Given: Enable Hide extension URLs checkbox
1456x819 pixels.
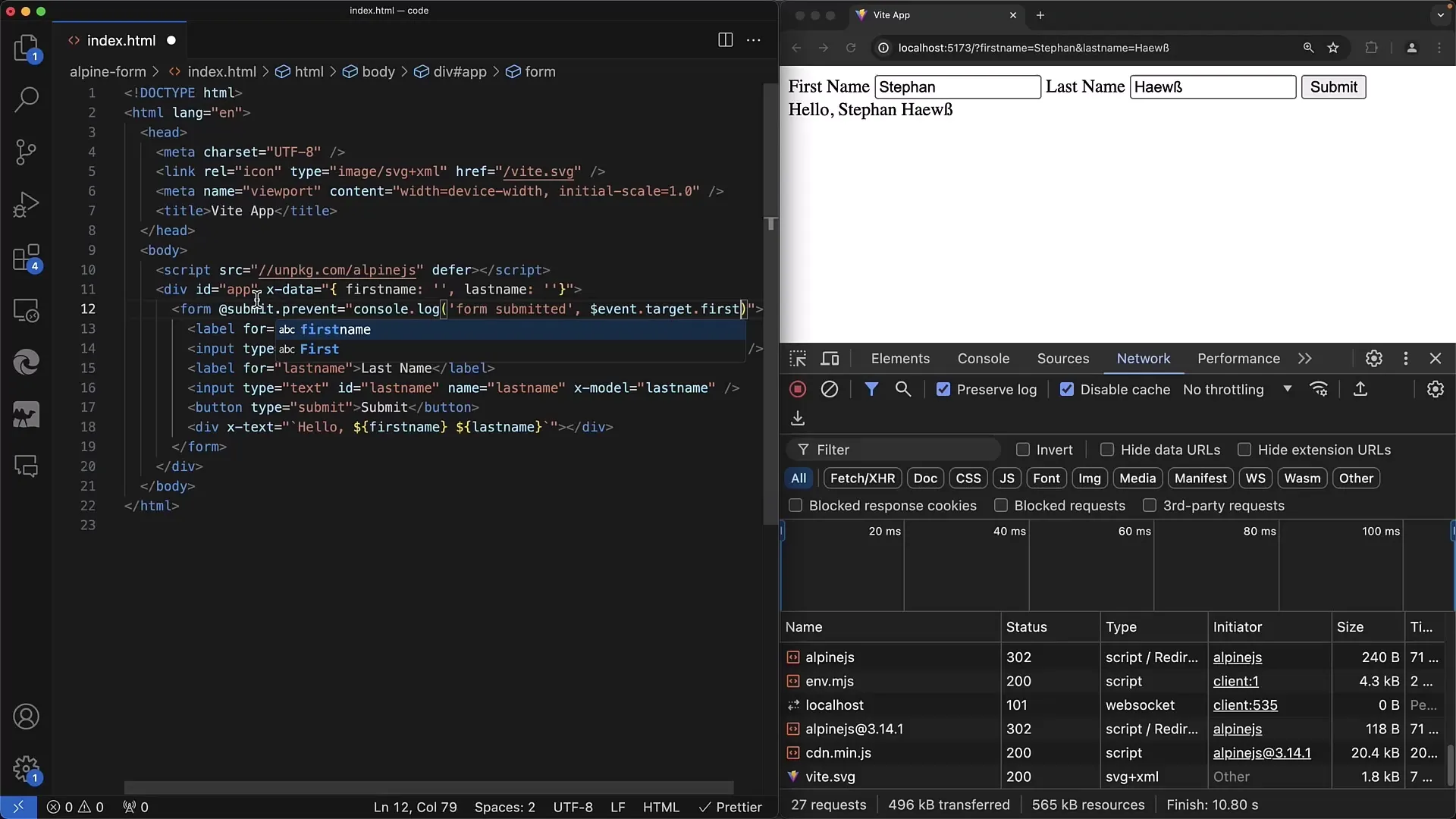Looking at the screenshot, I should pos(1244,450).
